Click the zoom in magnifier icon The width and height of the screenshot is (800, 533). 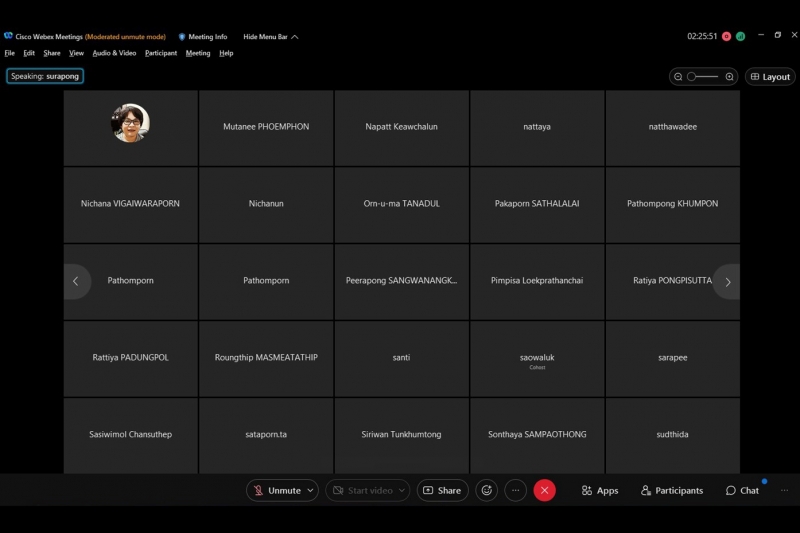coord(729,77)
